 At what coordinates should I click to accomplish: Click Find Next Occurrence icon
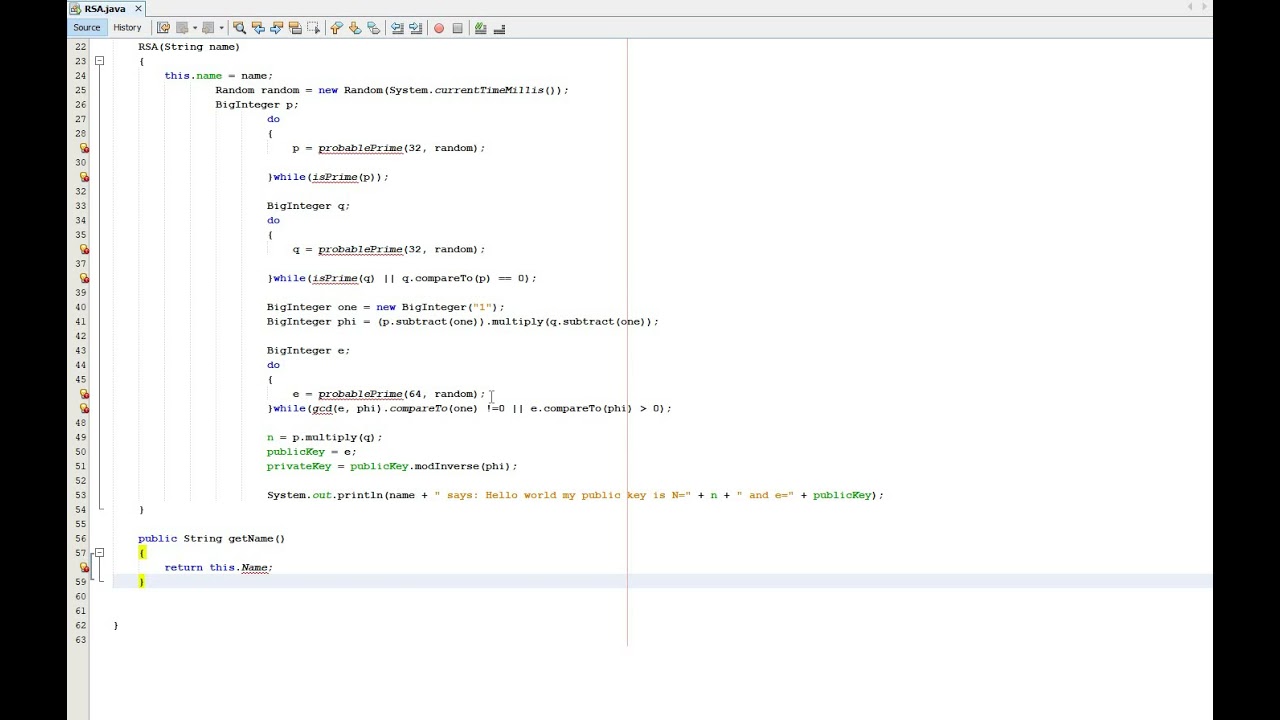277,28
